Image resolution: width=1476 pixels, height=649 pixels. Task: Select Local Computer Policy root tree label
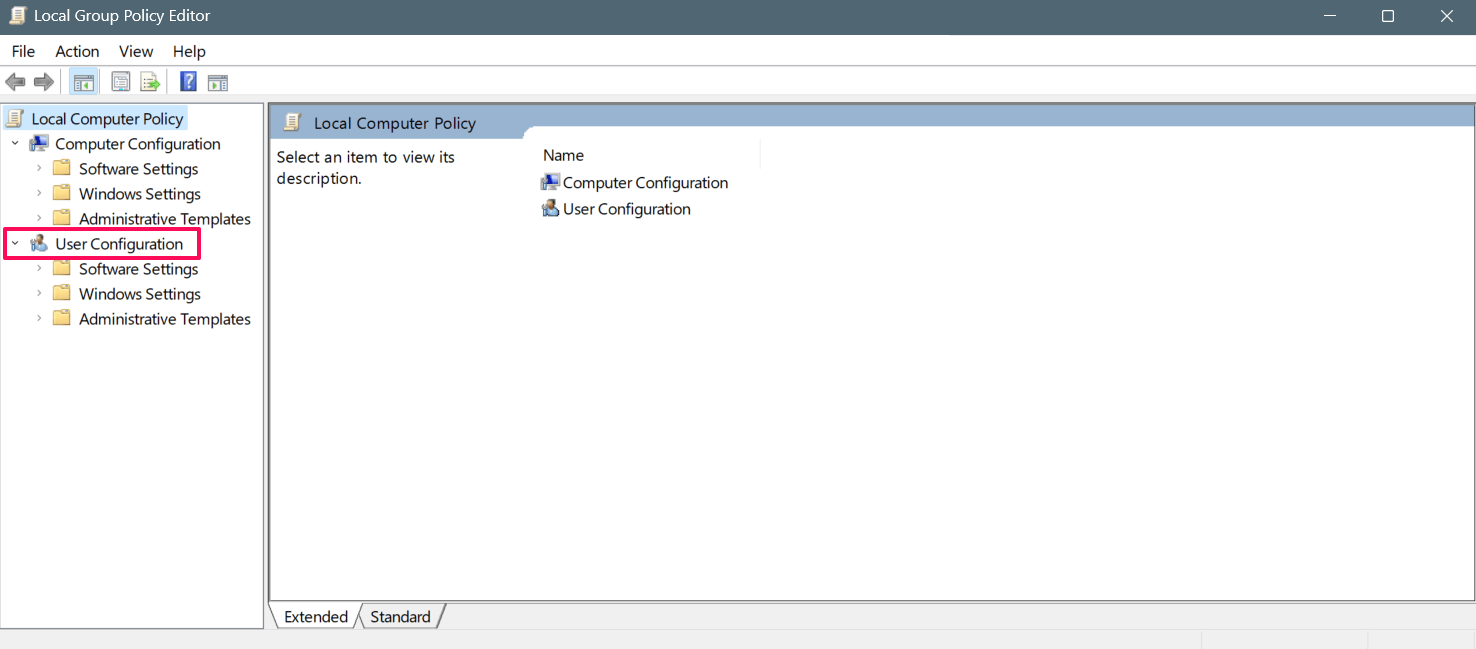107,119
